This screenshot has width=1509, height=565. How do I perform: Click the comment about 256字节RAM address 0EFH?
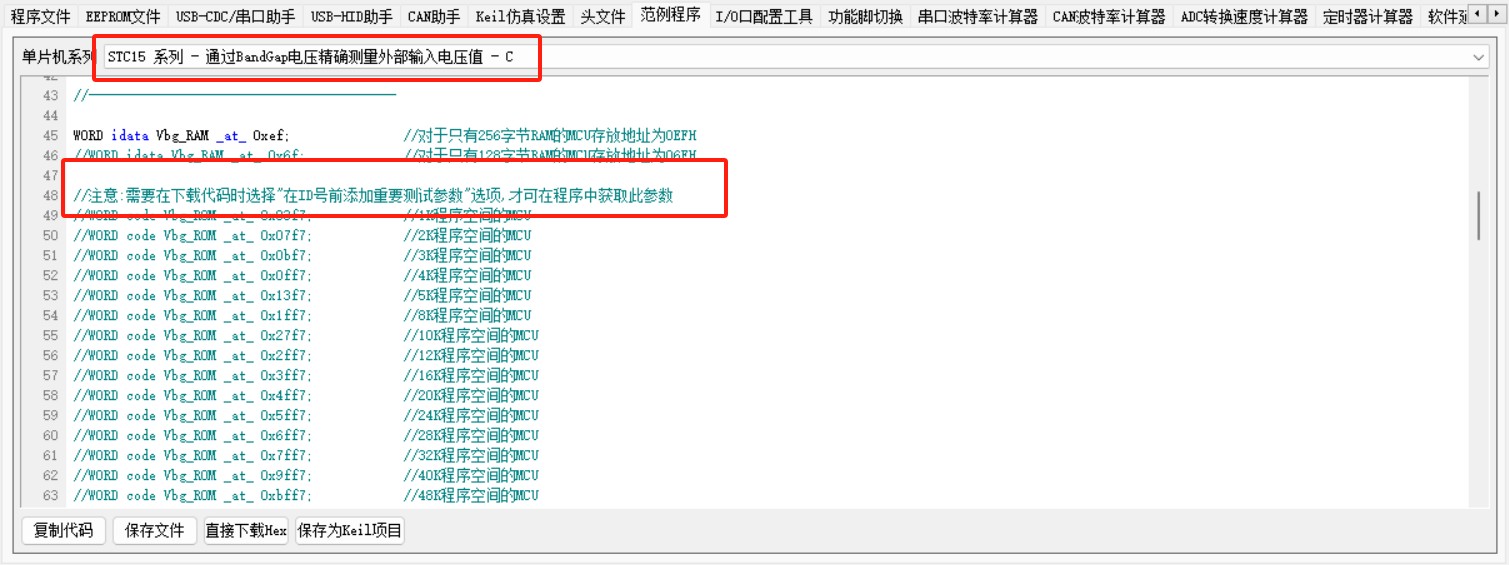[550, 135]
